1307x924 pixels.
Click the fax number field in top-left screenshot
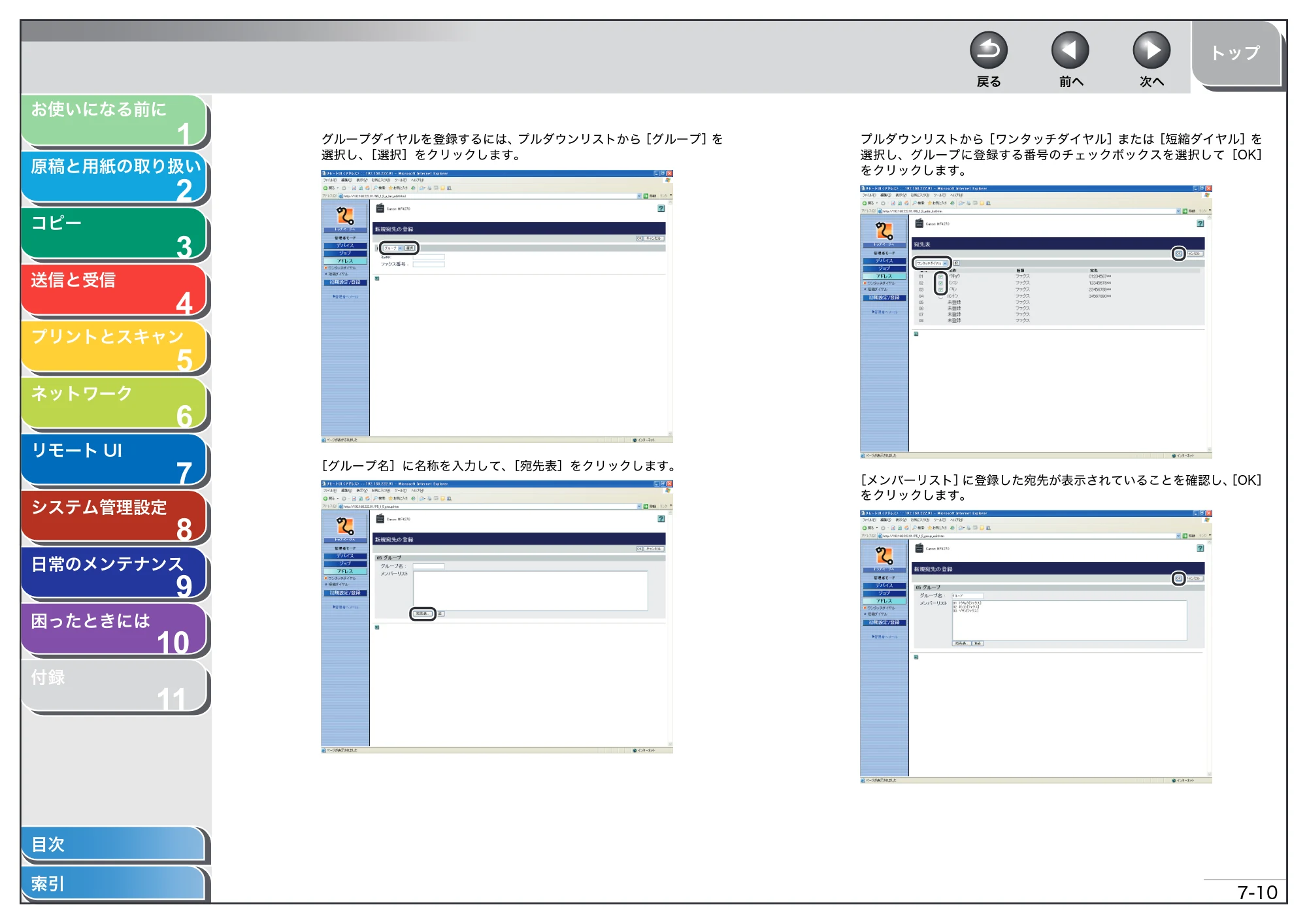coord(429,264)
